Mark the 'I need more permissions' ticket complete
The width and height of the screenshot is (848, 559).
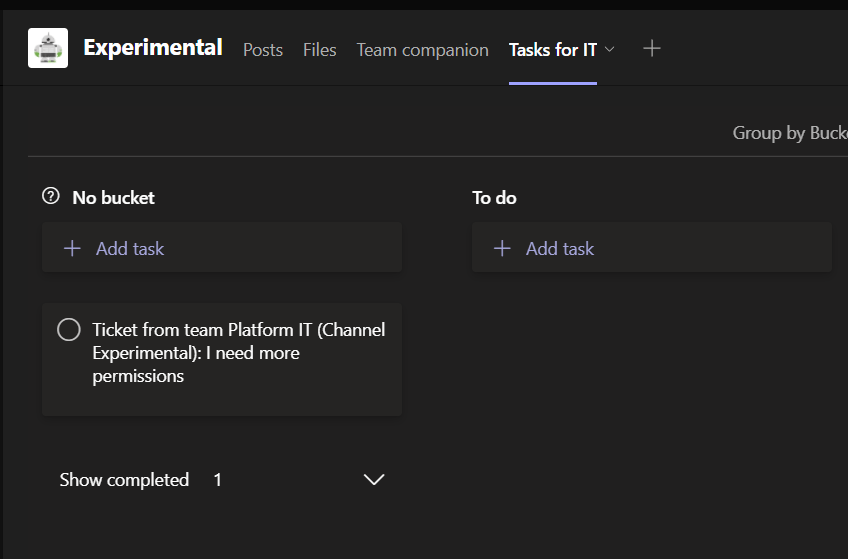coord(68,330)
